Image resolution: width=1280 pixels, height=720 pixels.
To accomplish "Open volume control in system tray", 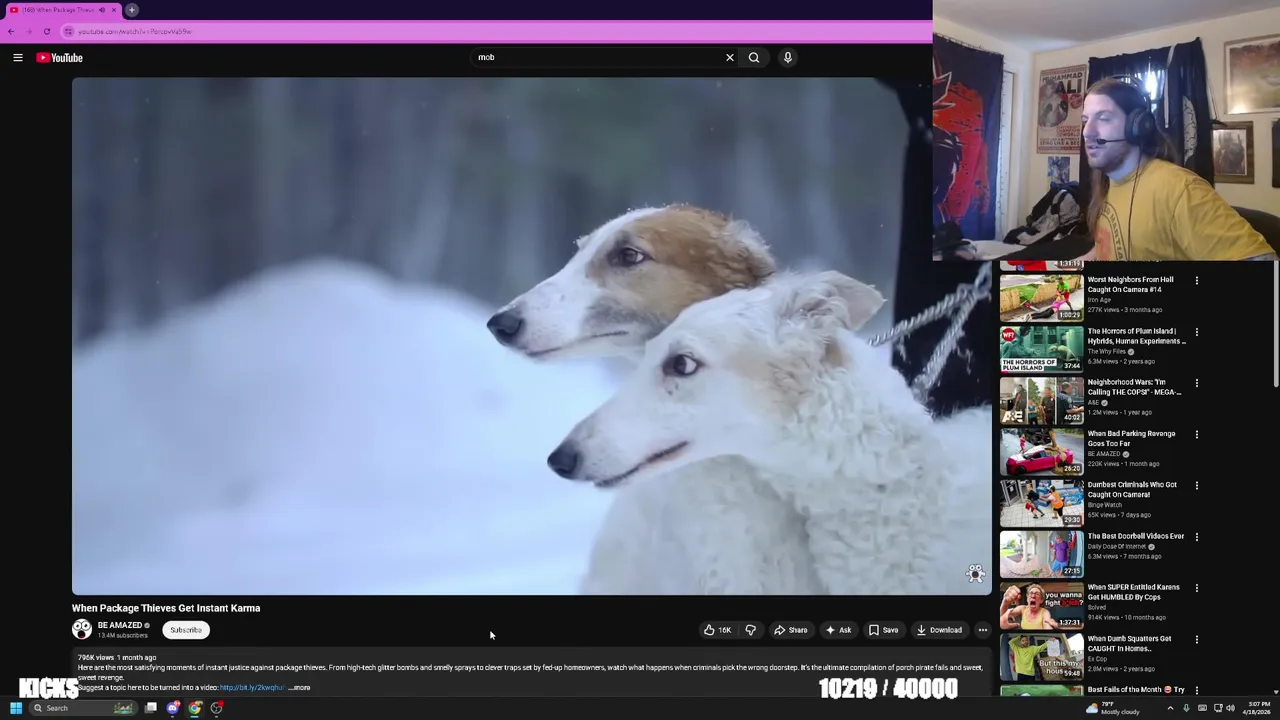I will point(1230,708).
